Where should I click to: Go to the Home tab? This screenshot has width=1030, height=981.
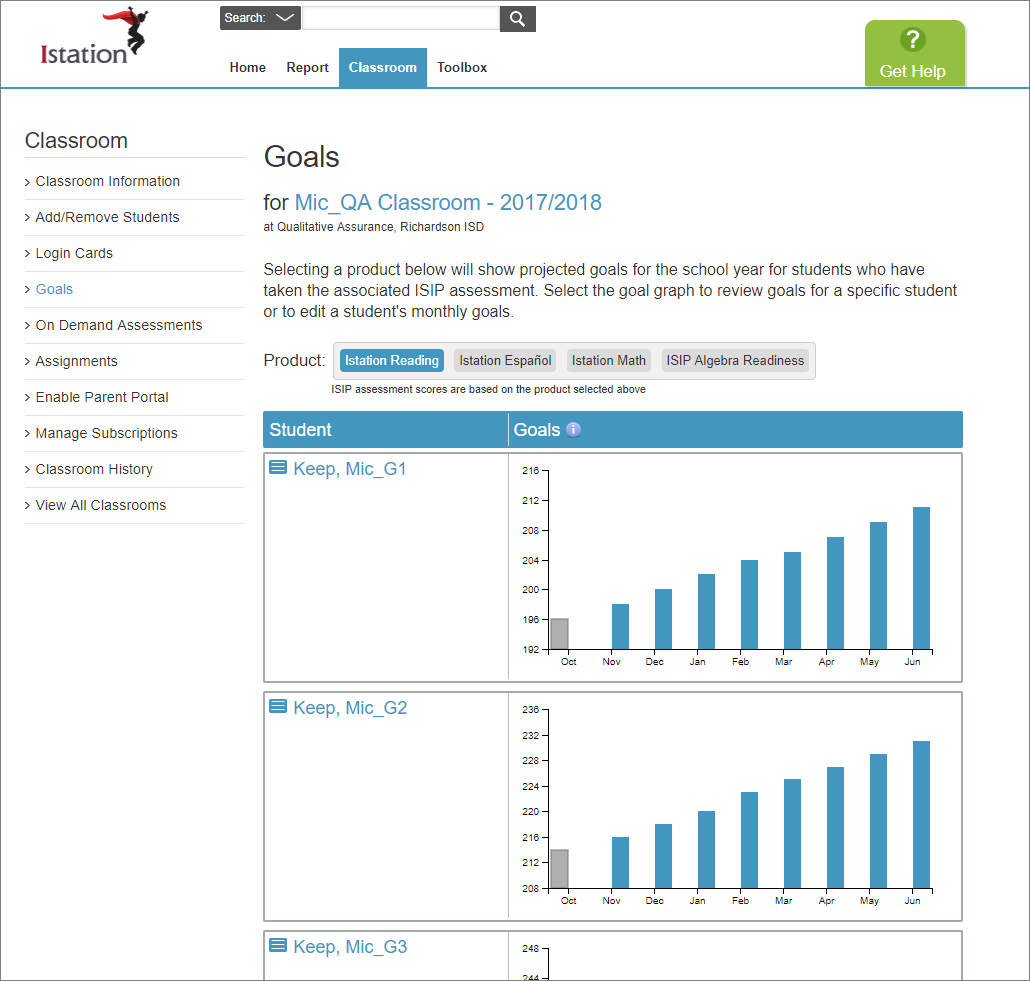click(x=248, y=67)
